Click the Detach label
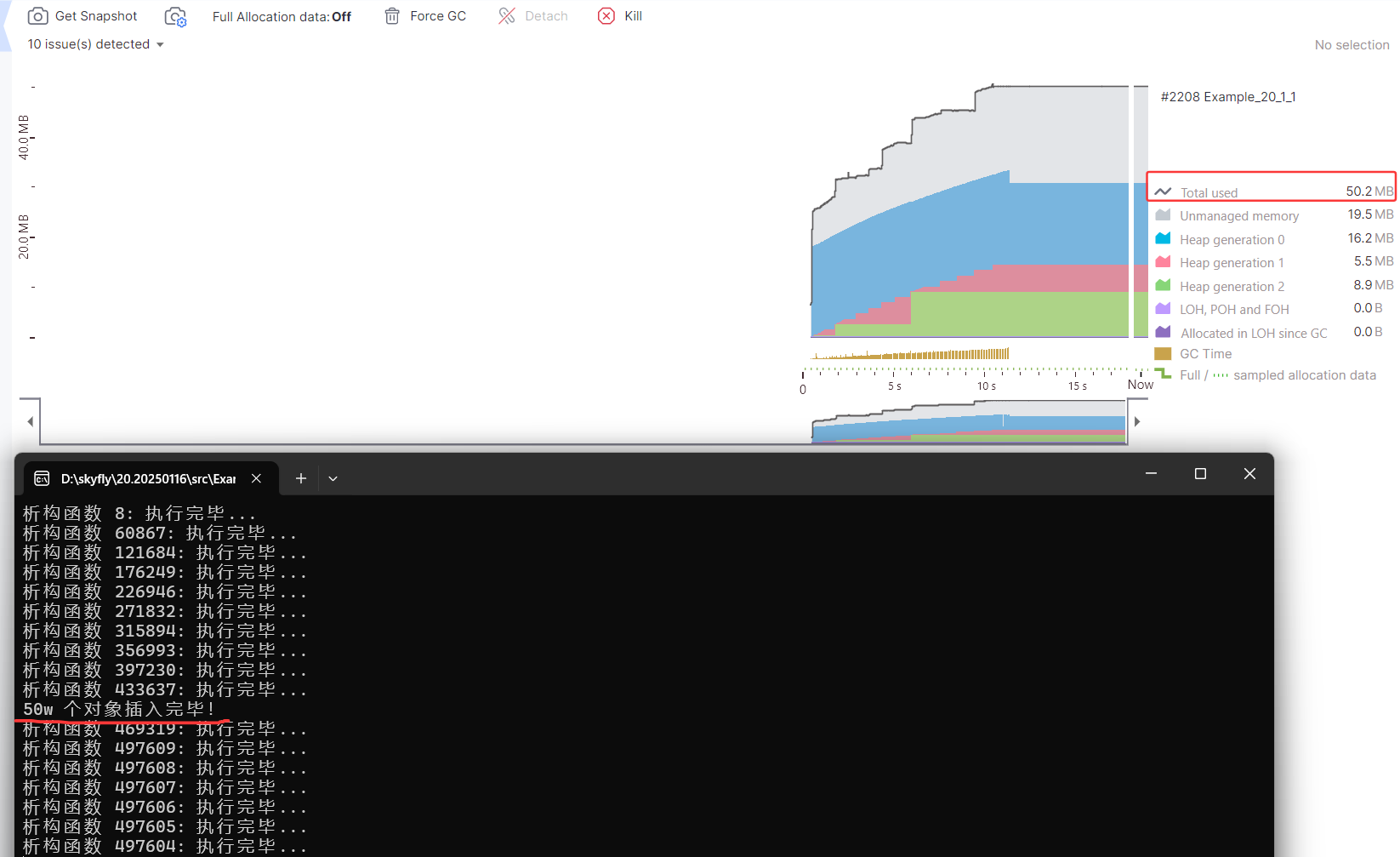Screen dimensions: 1400x857 546,16
